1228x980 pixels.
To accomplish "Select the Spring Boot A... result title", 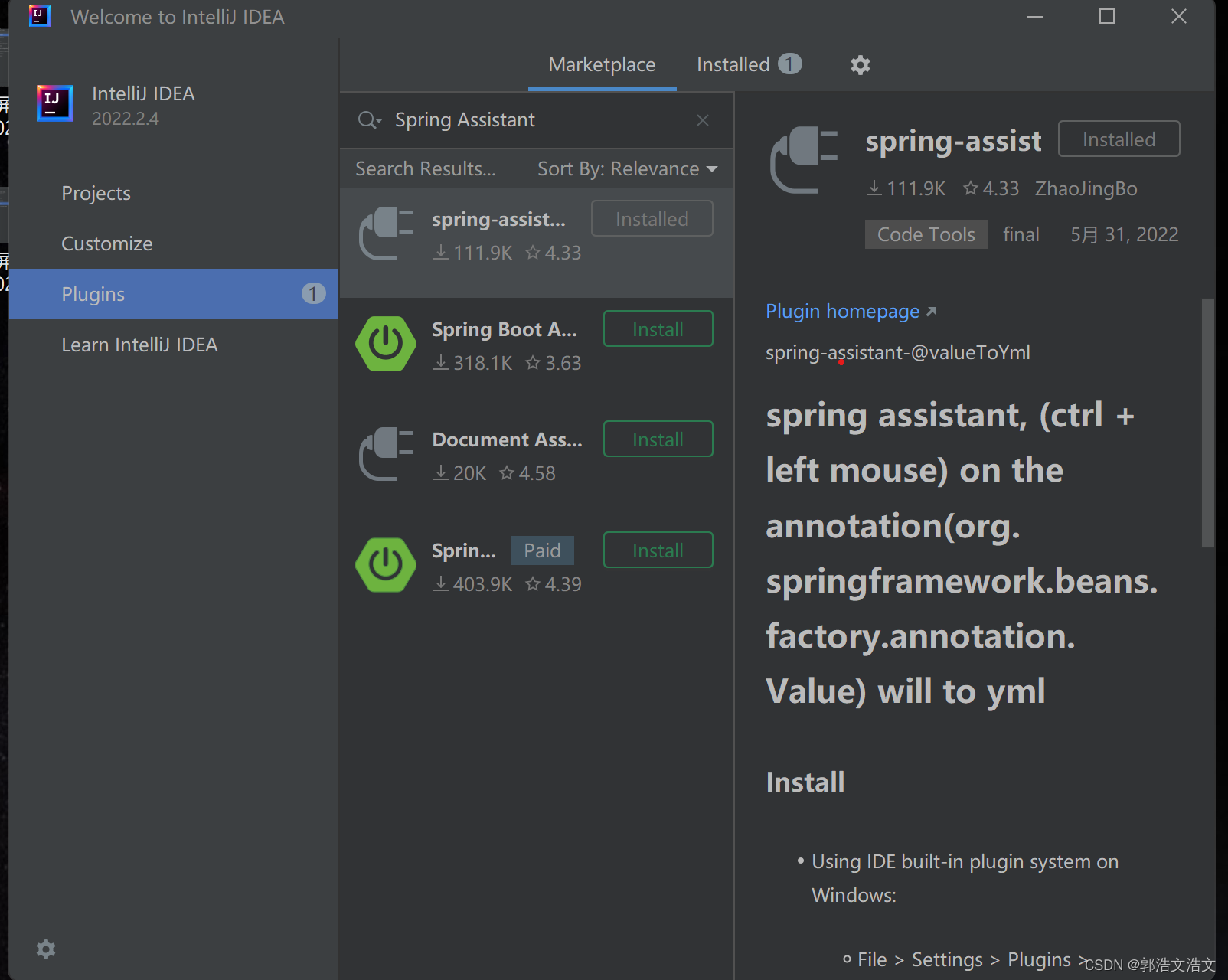I will coord(505,329).
